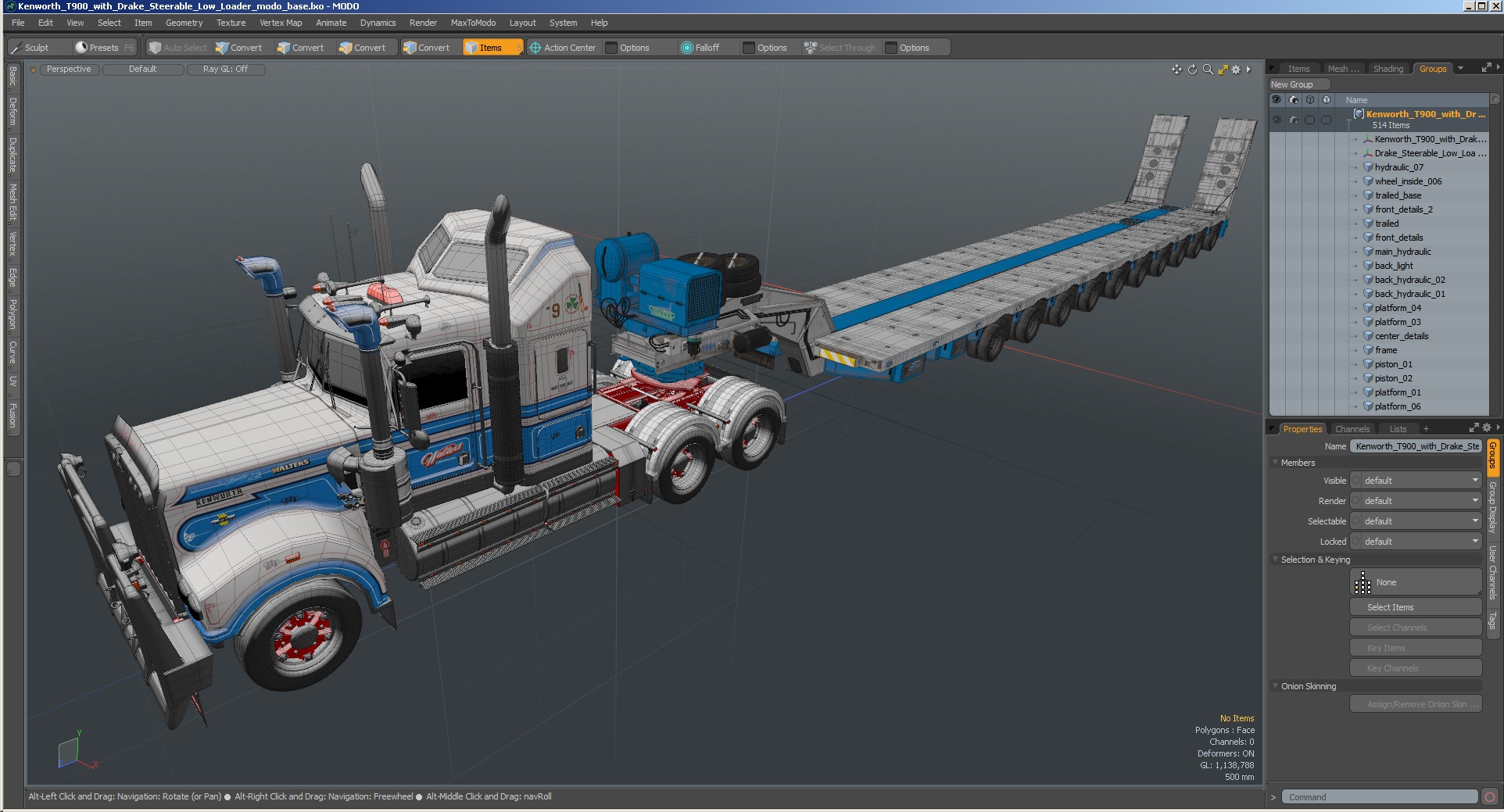
Task: Click the Properties panel expand arrows icon
Action: point(1474,428)
